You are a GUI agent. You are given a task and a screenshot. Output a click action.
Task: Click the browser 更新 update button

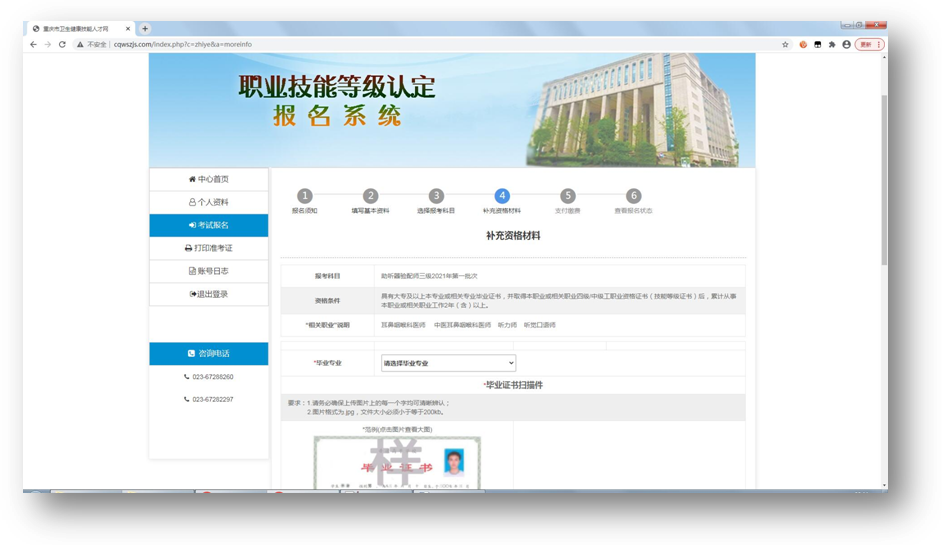(868, 45)
